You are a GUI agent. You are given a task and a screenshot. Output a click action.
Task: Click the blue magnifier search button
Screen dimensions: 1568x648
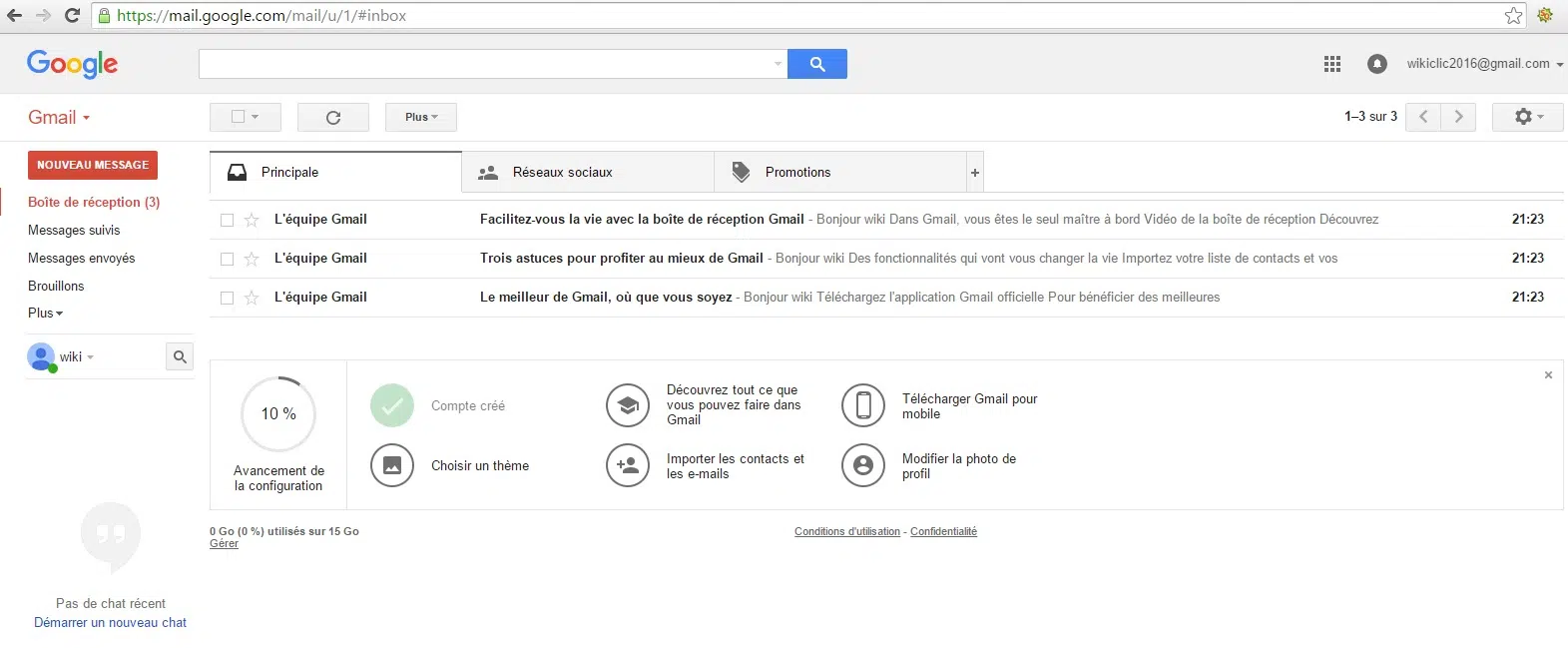(x=817, y=64)
